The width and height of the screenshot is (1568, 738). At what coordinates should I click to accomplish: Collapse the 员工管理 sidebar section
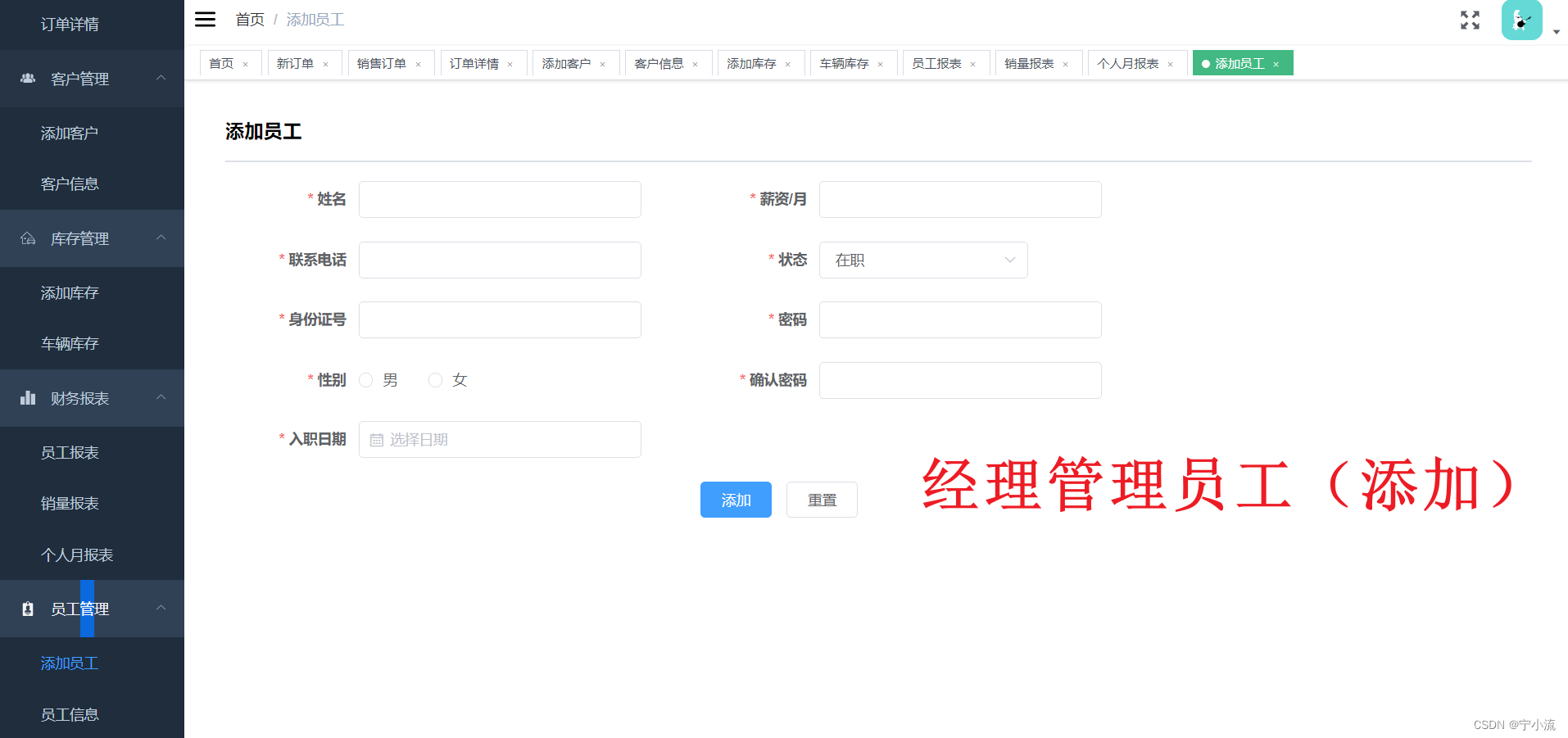coord(161,608)
